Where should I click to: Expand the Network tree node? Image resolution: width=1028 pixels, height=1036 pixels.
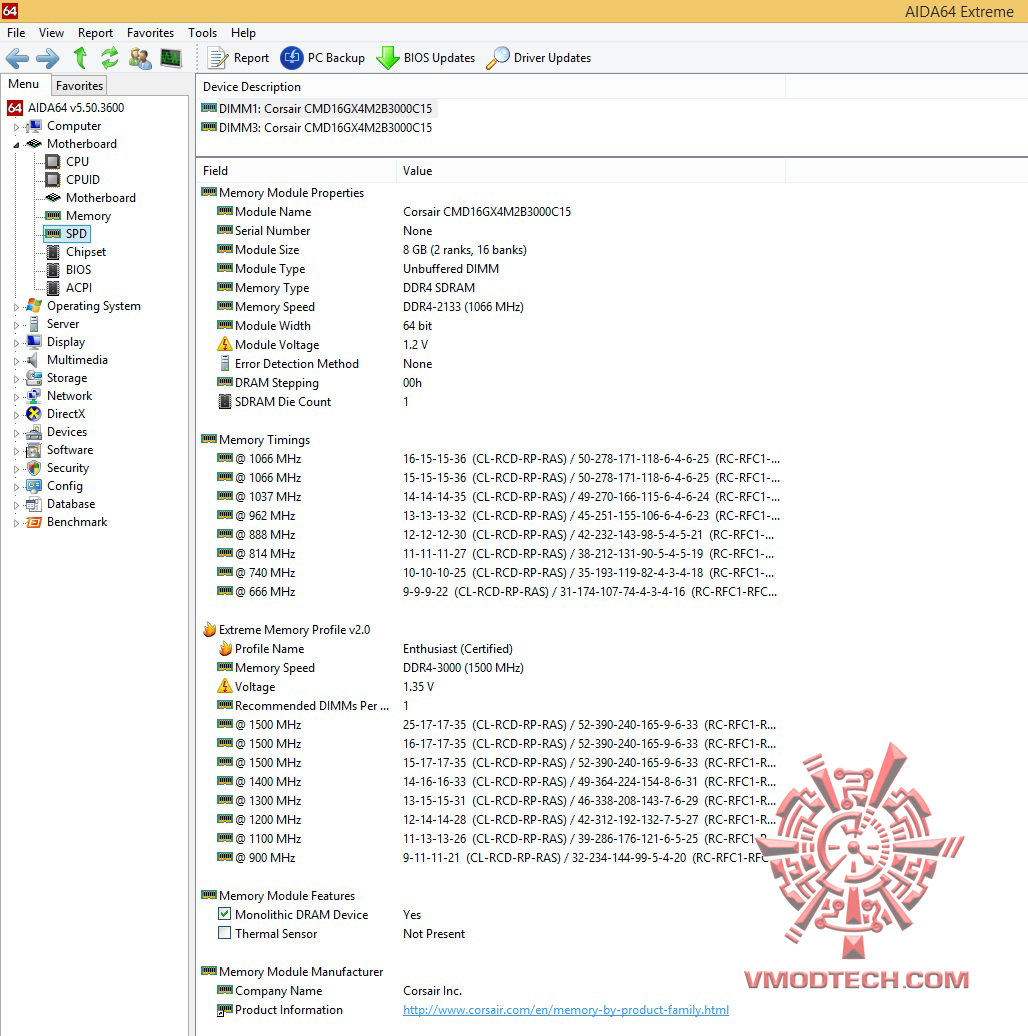(17, 397)
